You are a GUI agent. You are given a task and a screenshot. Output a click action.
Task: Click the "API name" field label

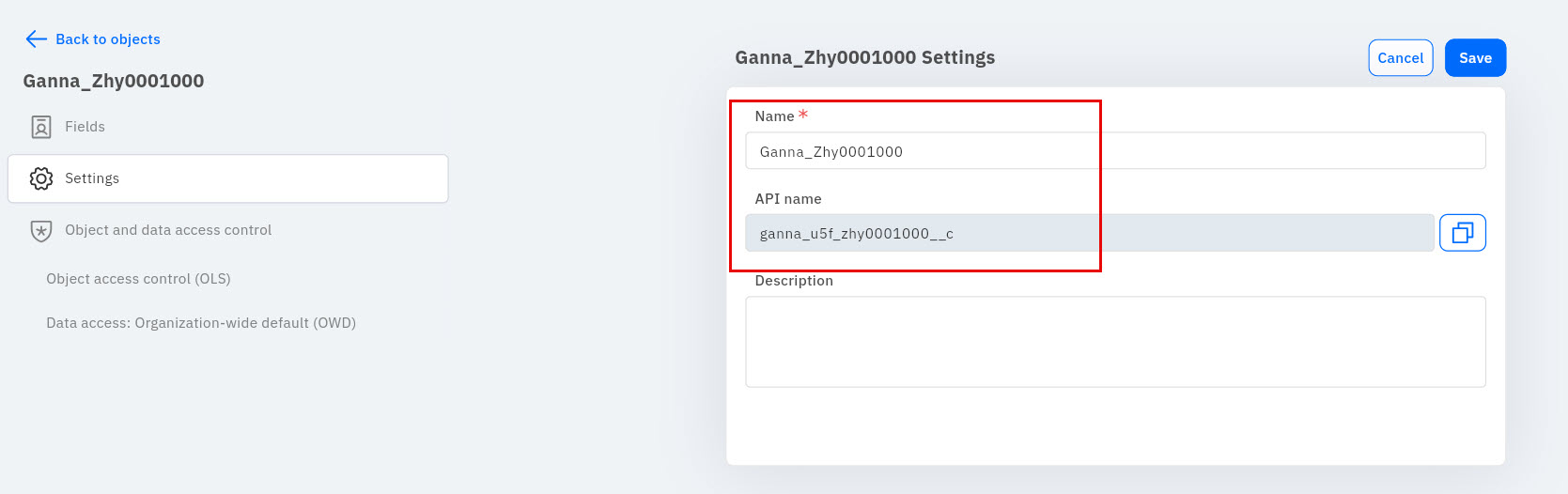788,199
